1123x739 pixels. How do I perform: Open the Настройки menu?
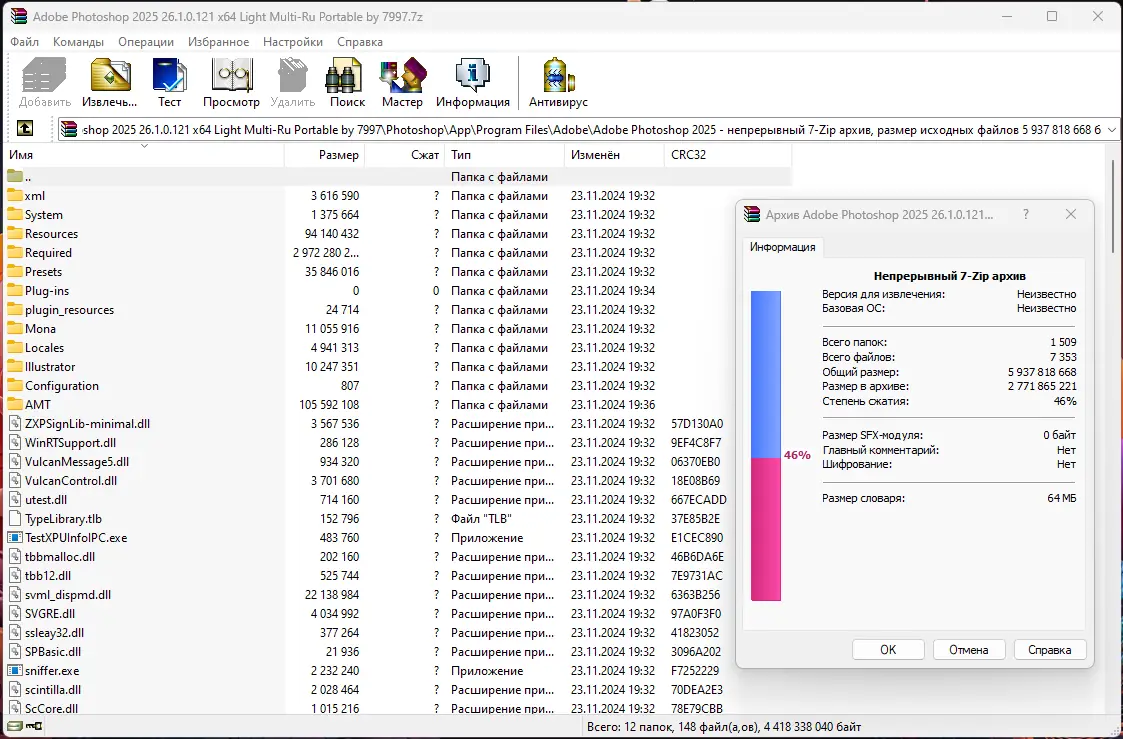[293, 42]
